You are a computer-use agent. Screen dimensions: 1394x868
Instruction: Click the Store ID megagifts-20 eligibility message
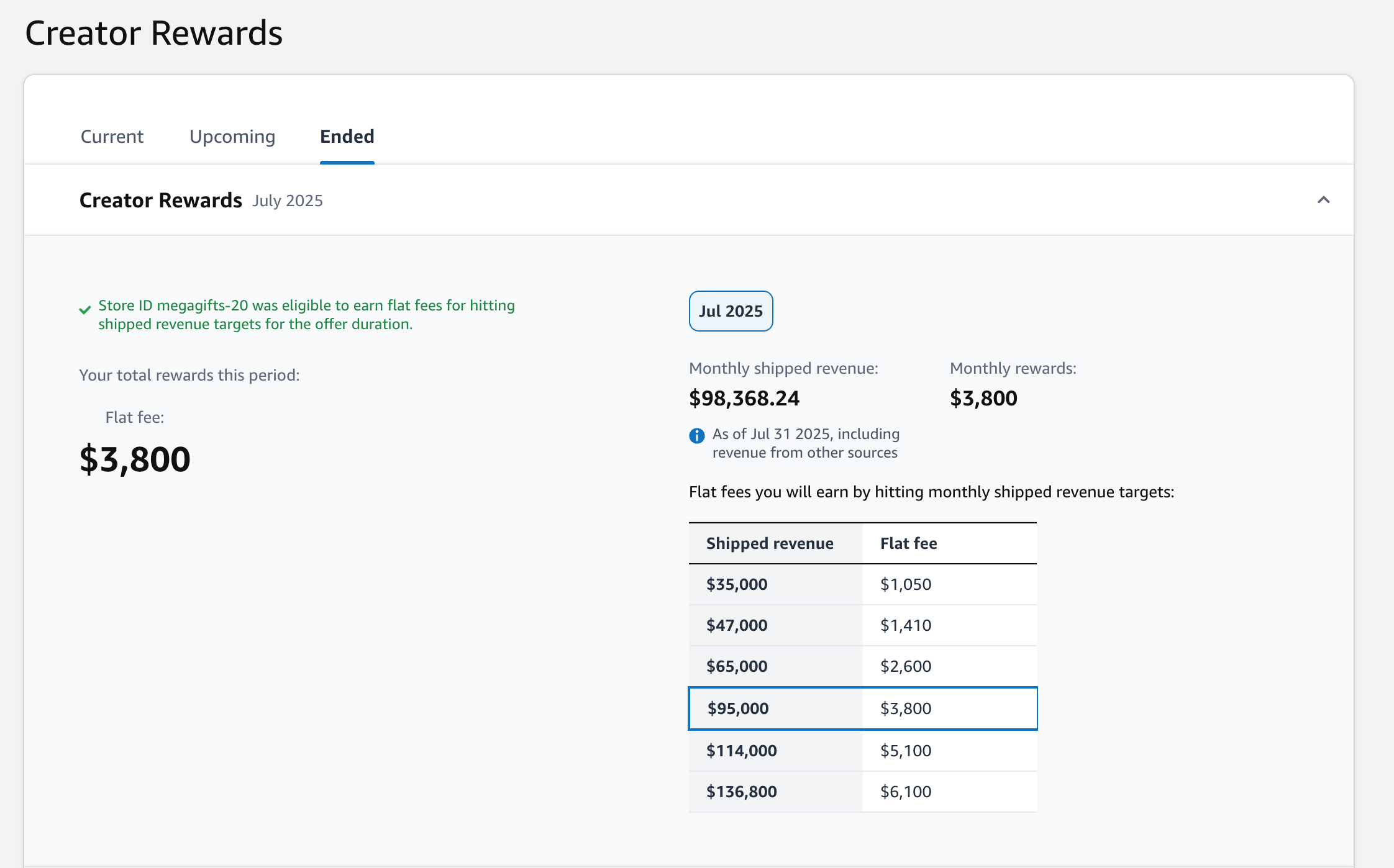[x=306, y=315]
